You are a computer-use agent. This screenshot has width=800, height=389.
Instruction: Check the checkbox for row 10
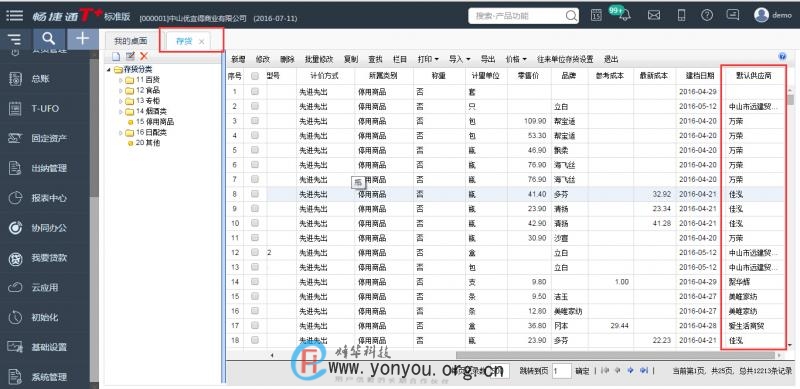pyautogui.click(x=255, y=223)
